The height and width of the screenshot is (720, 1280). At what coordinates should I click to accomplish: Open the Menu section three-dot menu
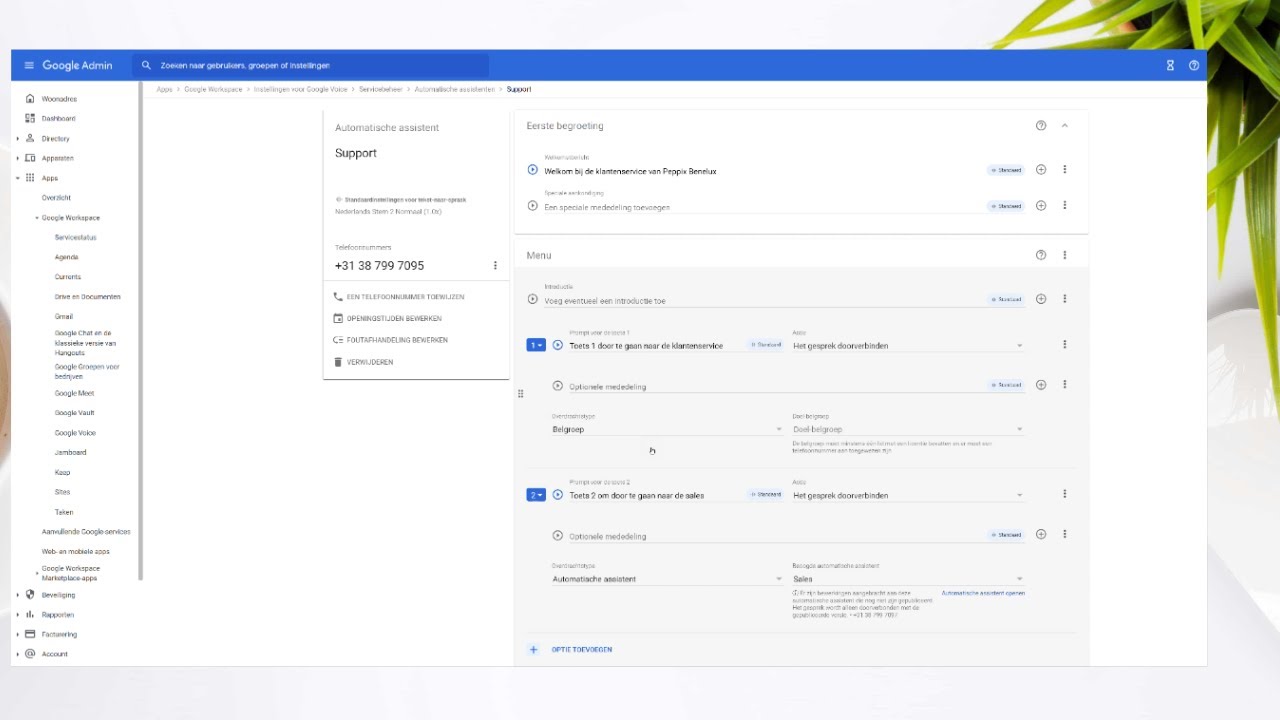(x=1065, y=255)
